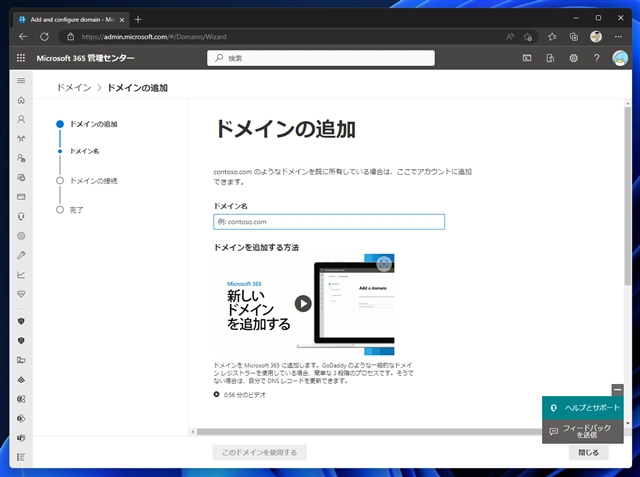Open browser Collections icon

pyautogui.click(x=573, y=37)
